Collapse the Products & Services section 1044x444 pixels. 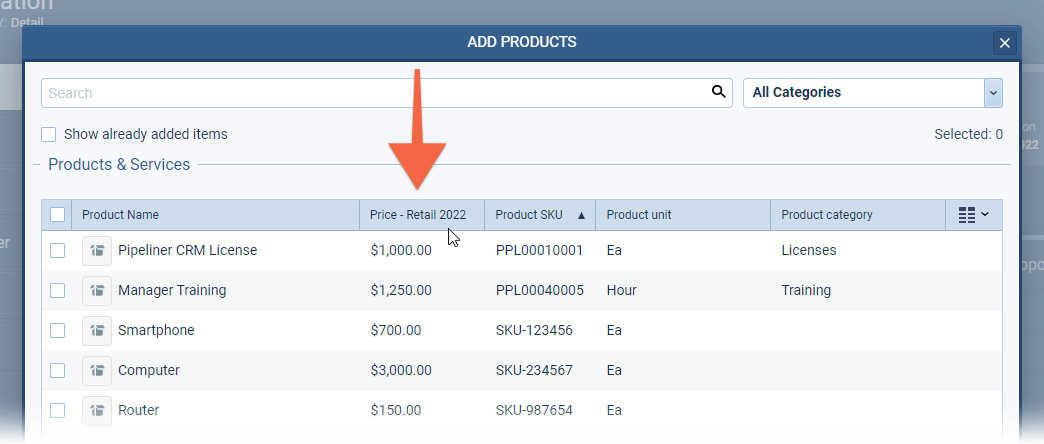pyautogui.click(x=38, y=165)
